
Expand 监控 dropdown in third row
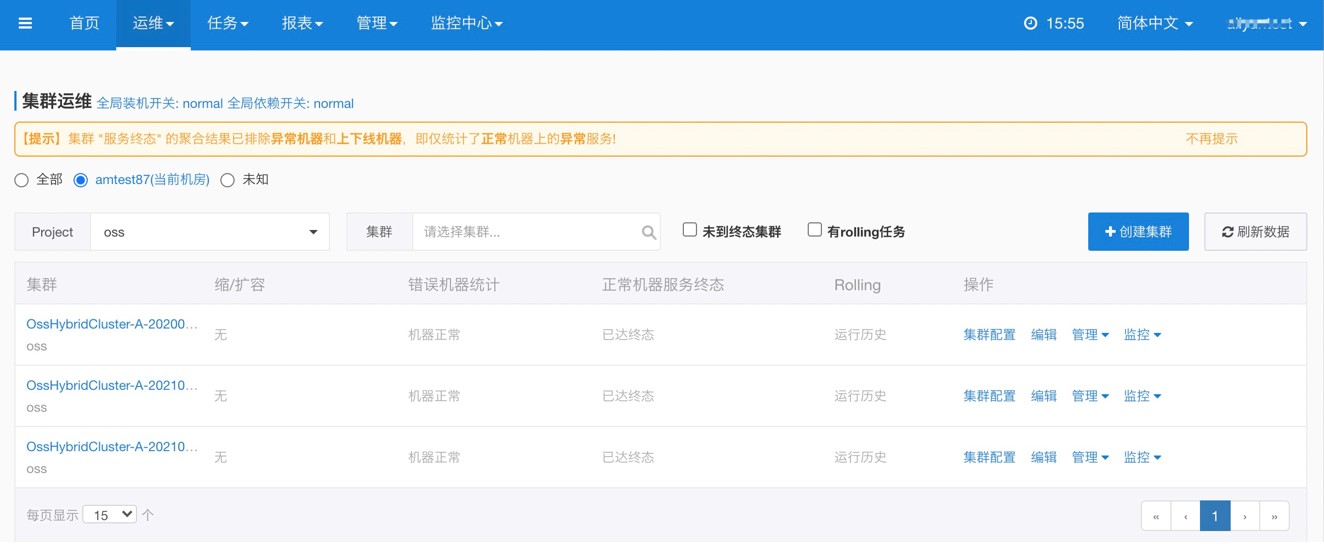click(x=1142, y=457)
